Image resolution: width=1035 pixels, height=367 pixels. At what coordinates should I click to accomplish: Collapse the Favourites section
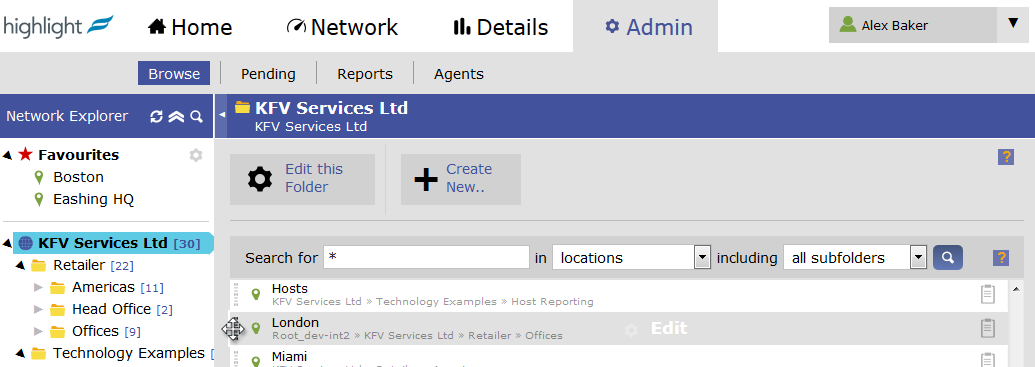(x=8, y=155)
